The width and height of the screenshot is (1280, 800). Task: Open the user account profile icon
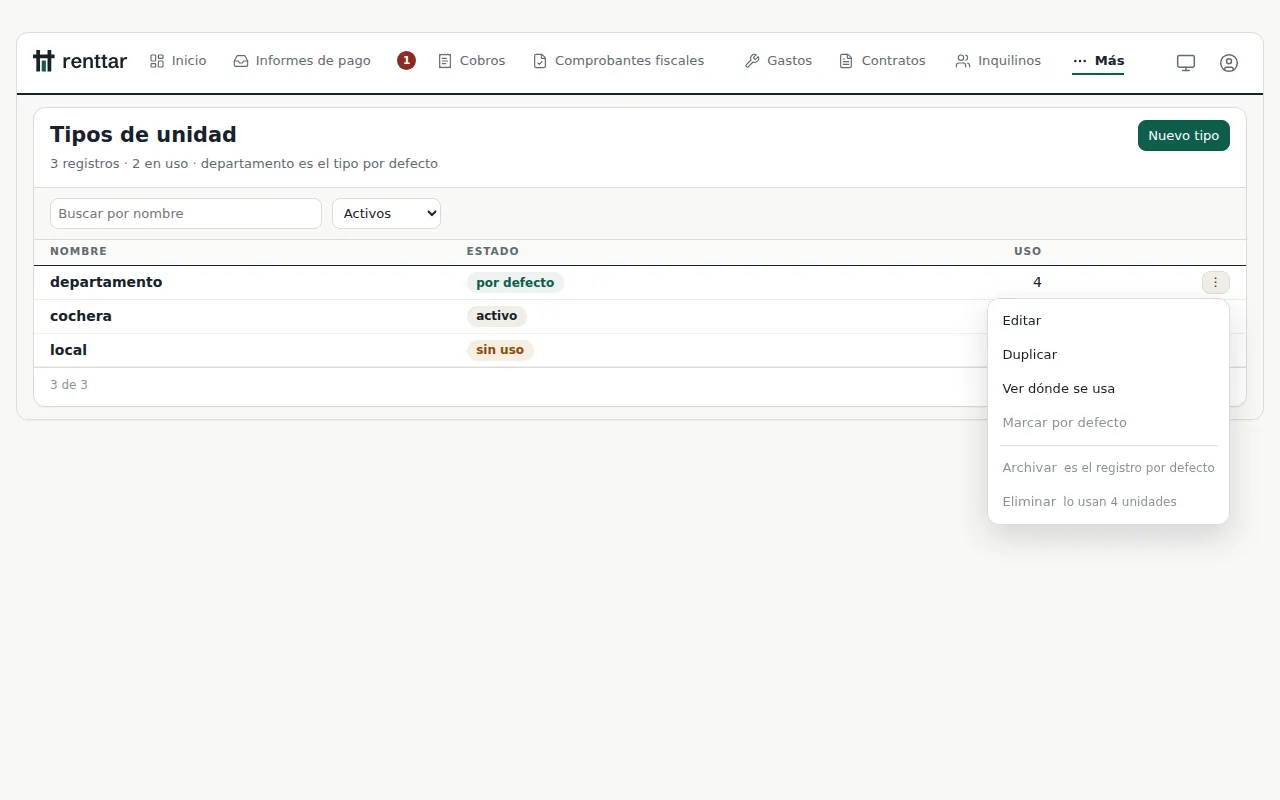point(1229,62)
